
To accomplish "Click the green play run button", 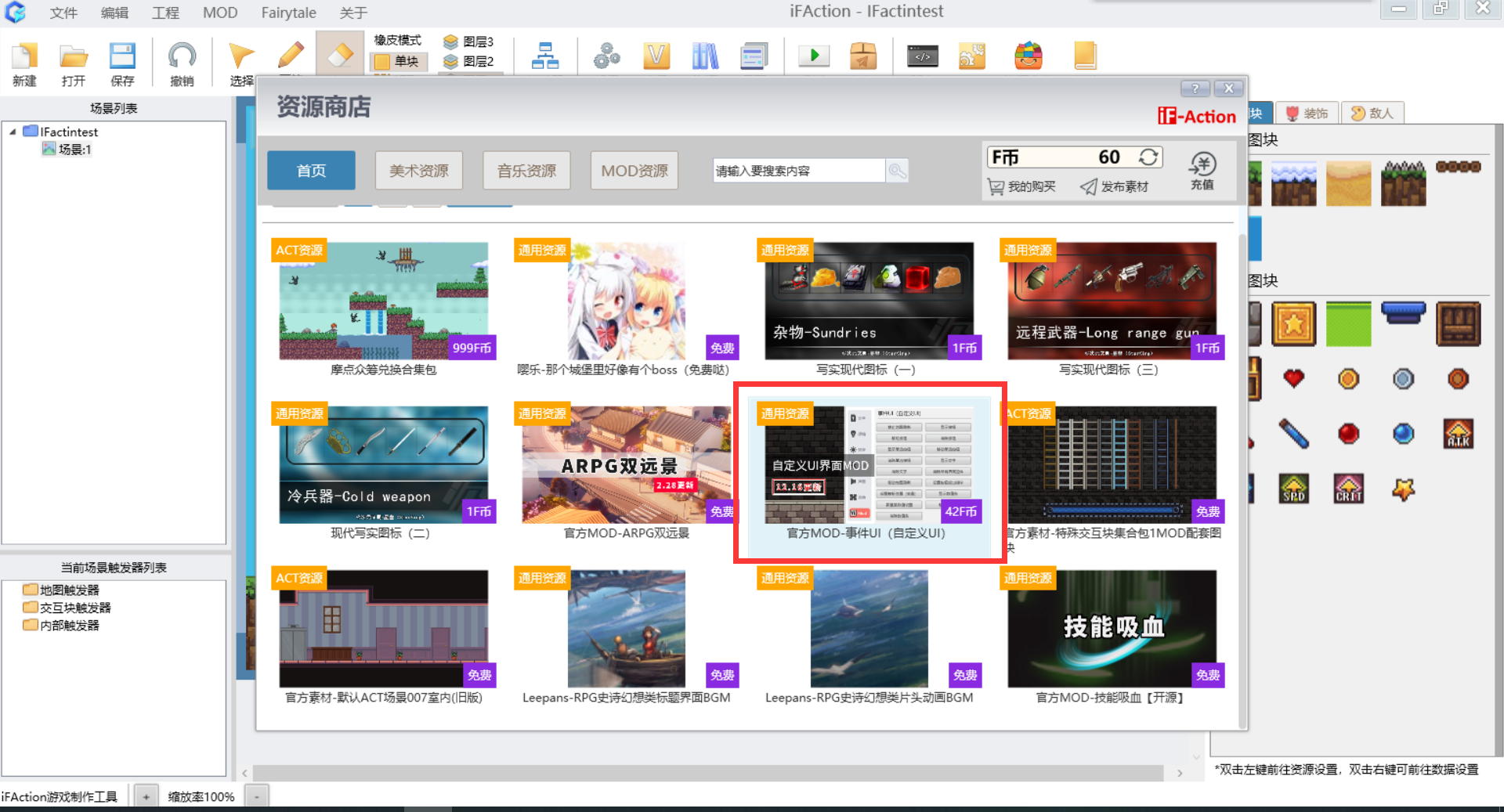I will pyautogui.click(x=814, y=56).
